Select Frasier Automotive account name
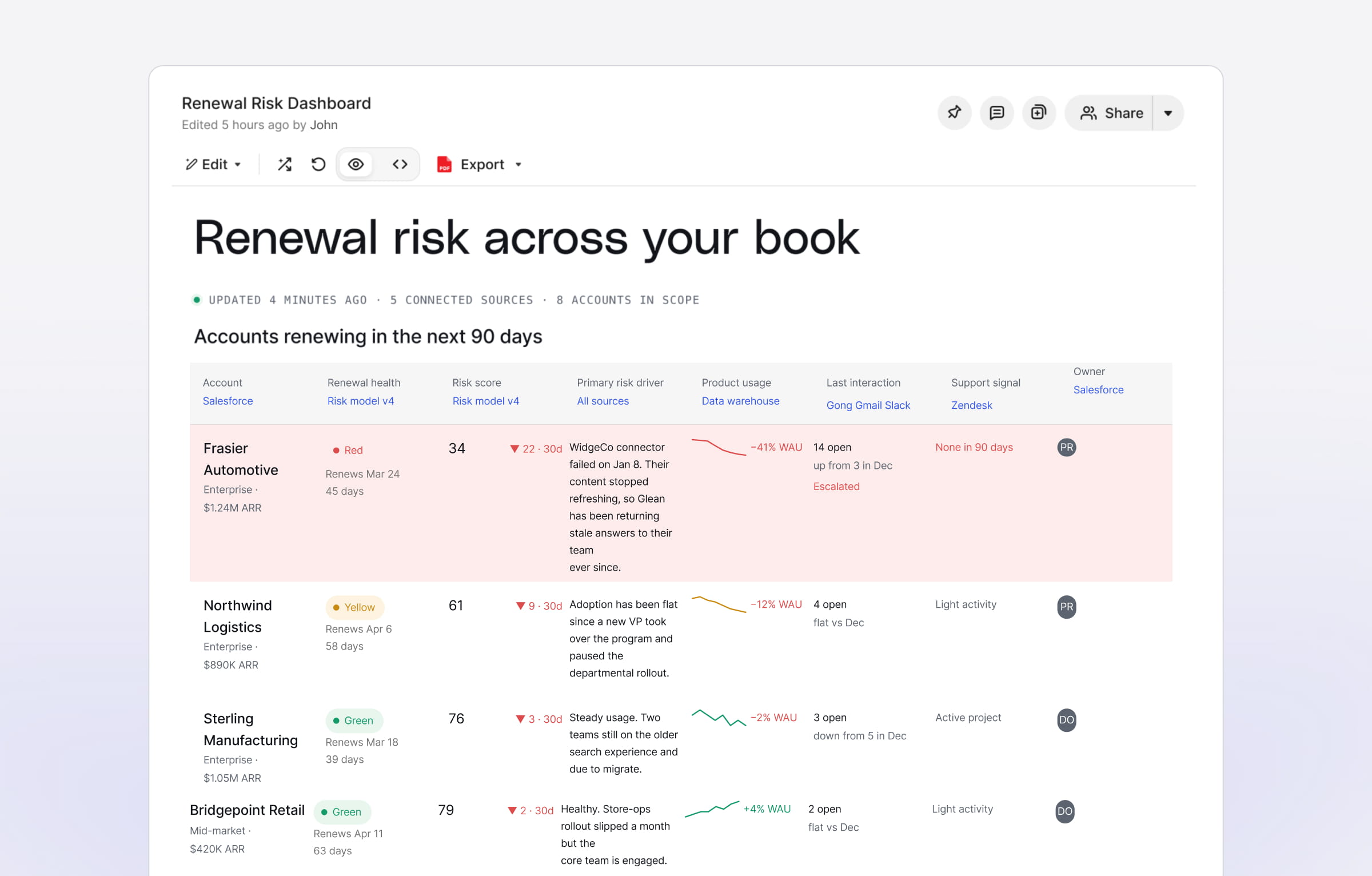Viewport: 1372px width, 876px height. click(x=241, y=459)
